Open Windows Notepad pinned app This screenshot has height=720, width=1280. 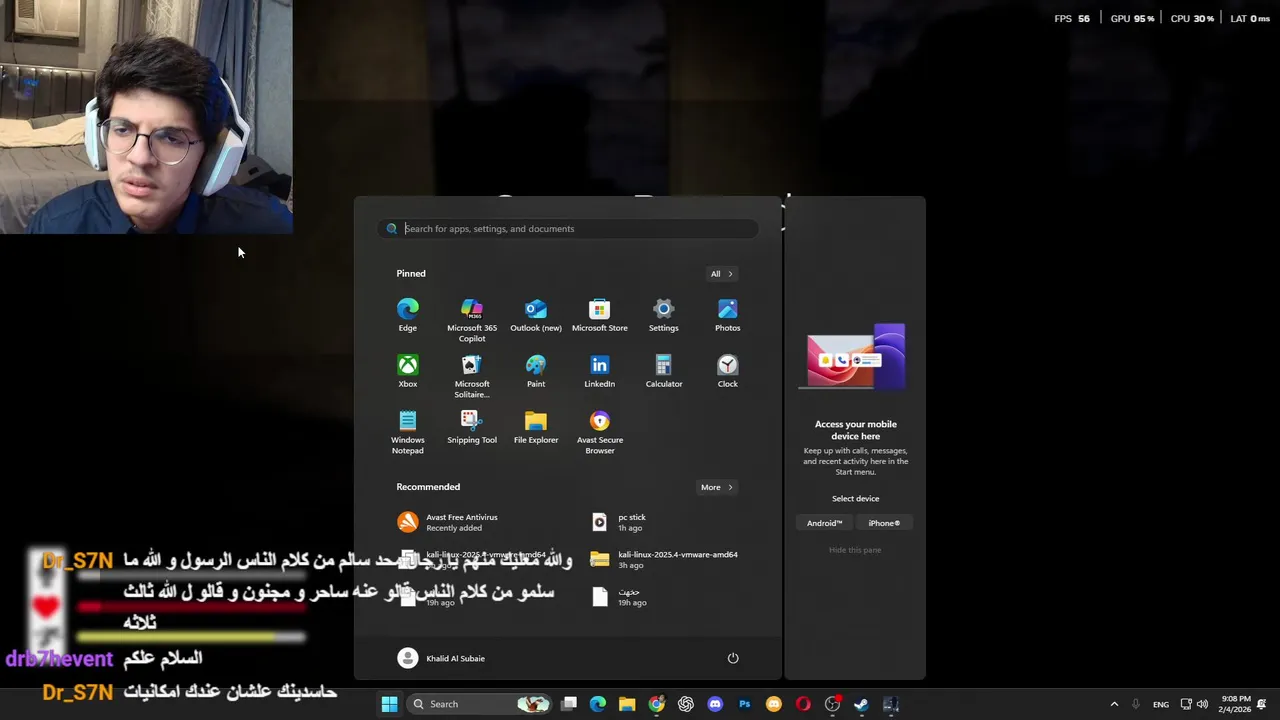click(408, 432)
